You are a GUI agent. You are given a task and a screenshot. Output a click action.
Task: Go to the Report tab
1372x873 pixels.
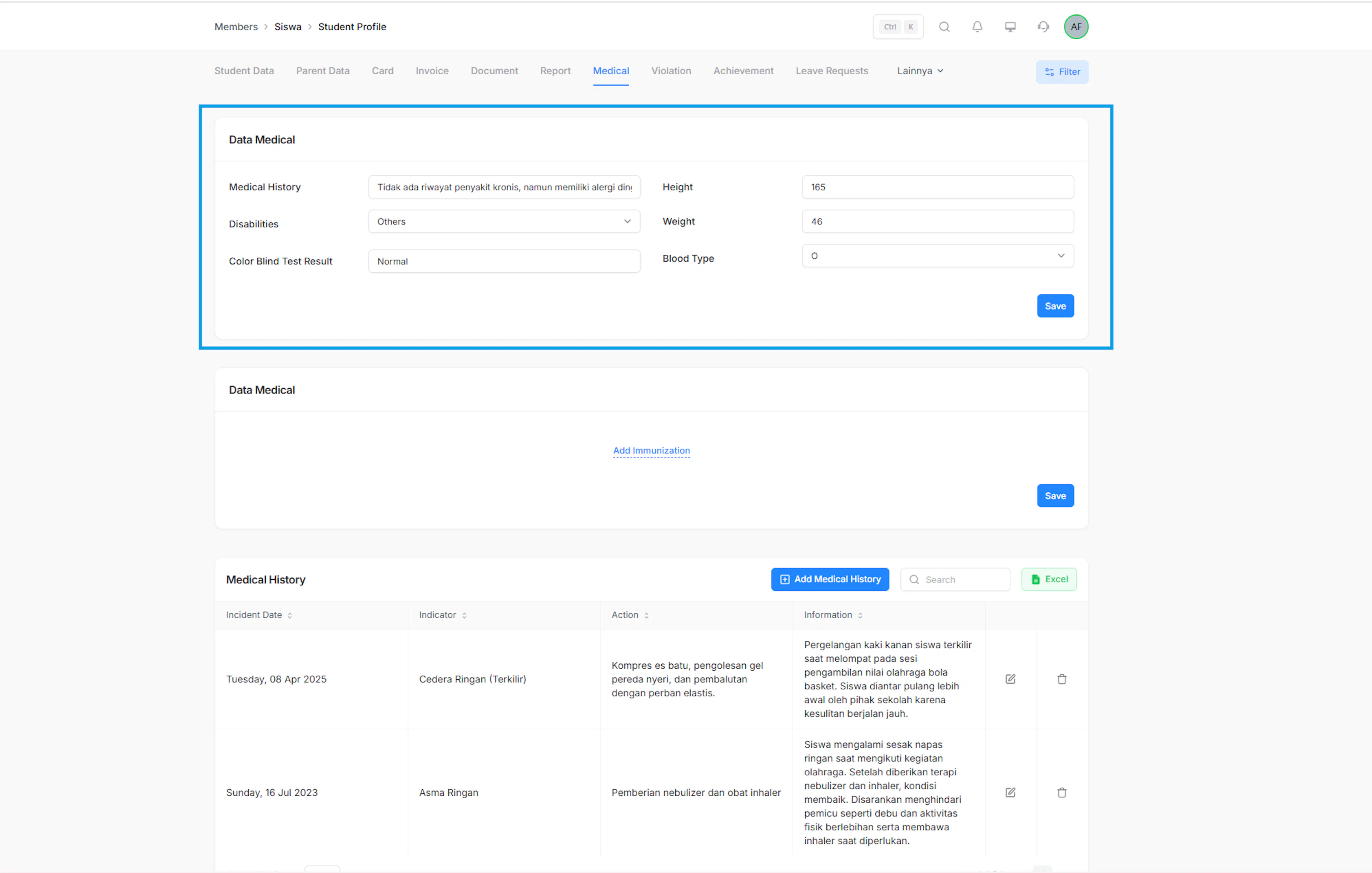pyautogui.click(x=556, y=71)
